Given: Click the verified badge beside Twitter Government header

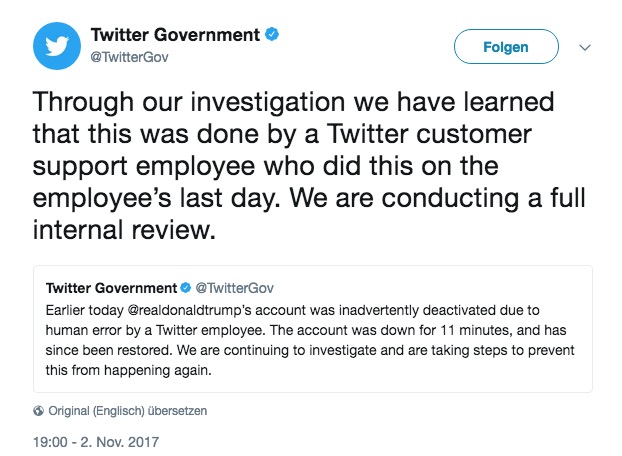Looking at the screenshot, I should click(272, 34).
